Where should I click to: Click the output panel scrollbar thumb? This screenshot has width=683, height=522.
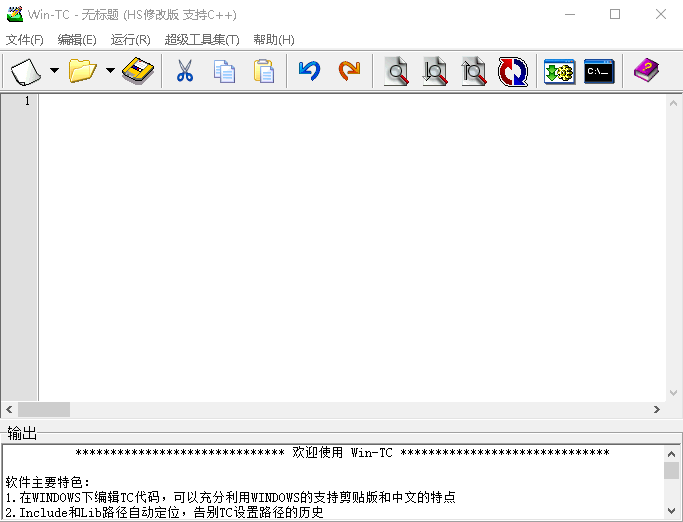tap(671, 471)
